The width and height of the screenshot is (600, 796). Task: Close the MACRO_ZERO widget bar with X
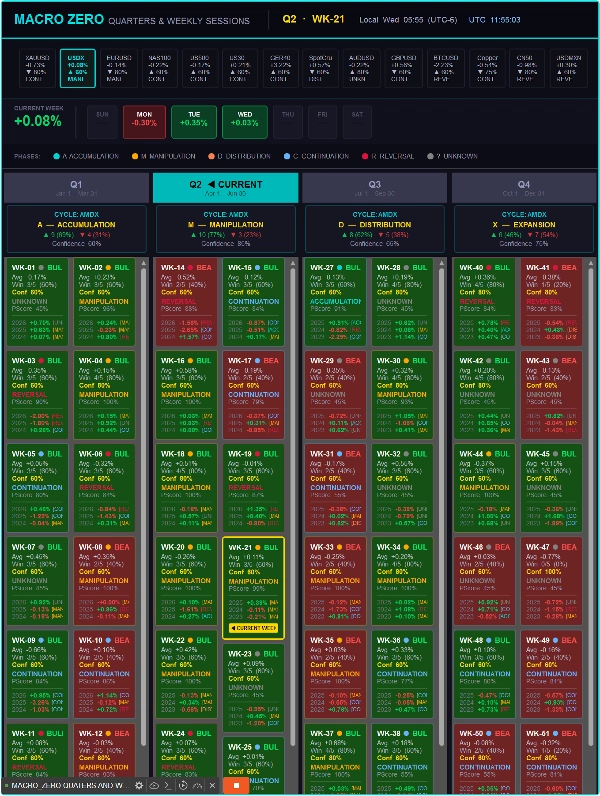pos(212,785)
